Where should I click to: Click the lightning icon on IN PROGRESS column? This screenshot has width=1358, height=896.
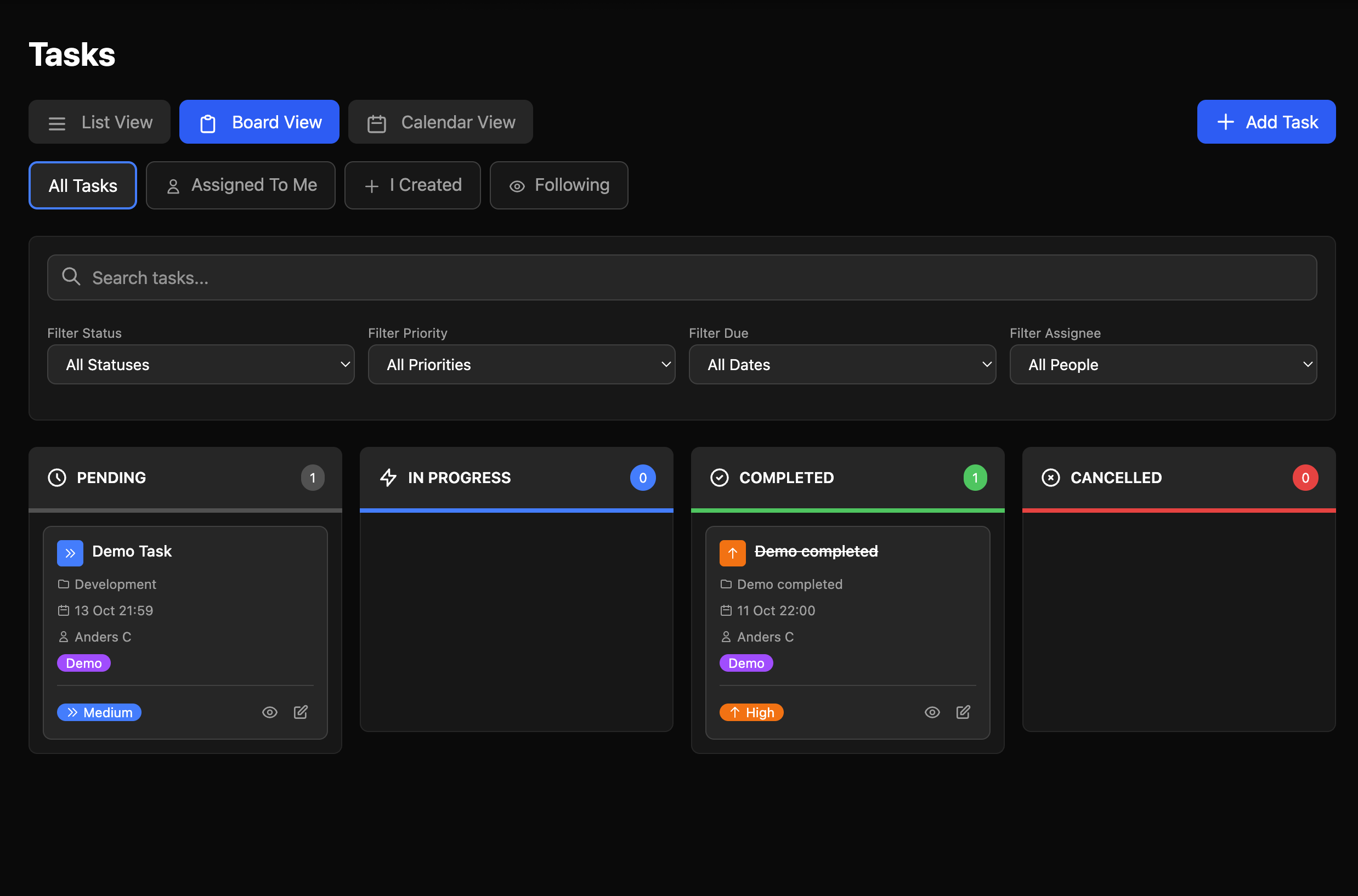(x=389, y=478)
